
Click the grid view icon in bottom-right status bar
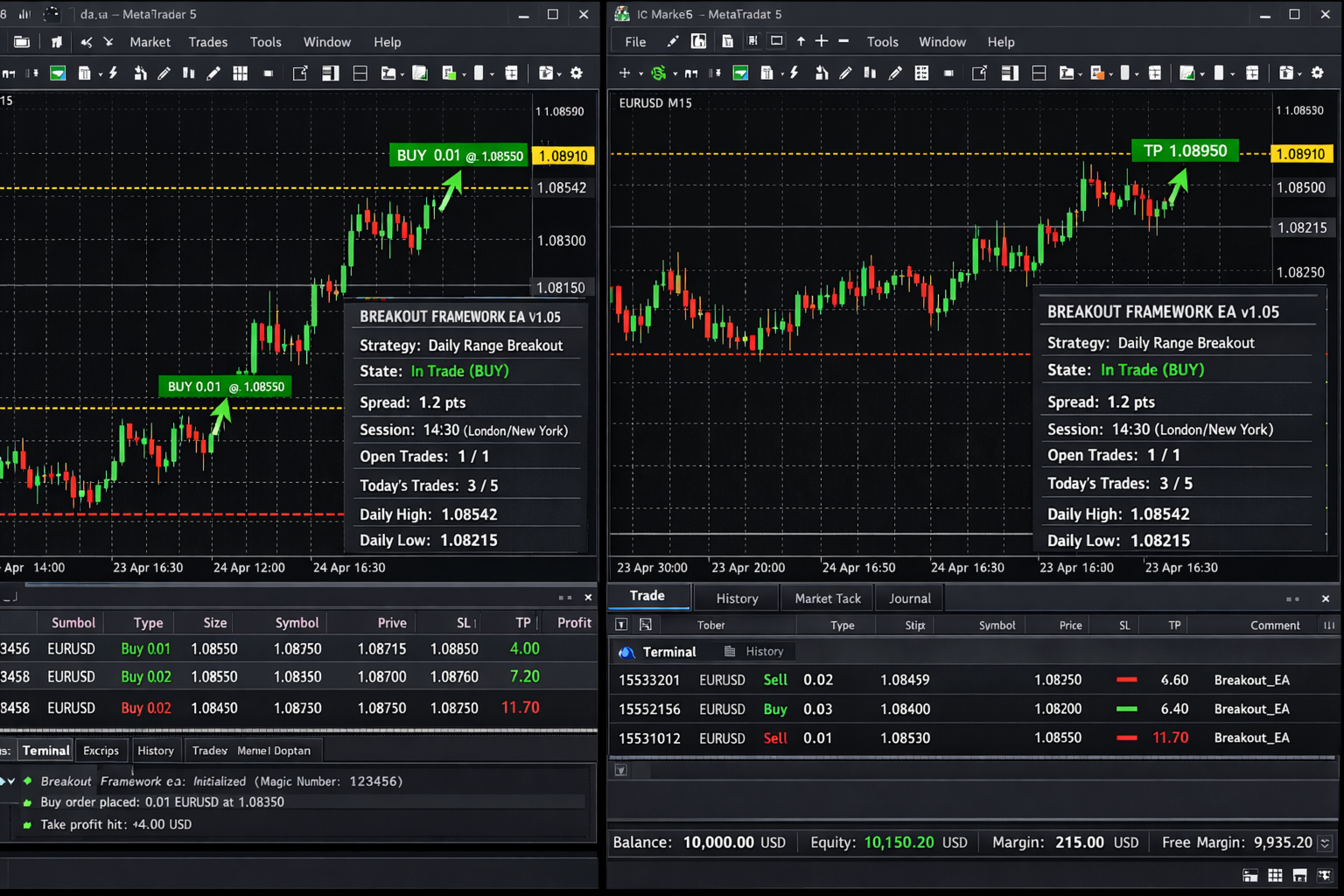[1275, 876]
